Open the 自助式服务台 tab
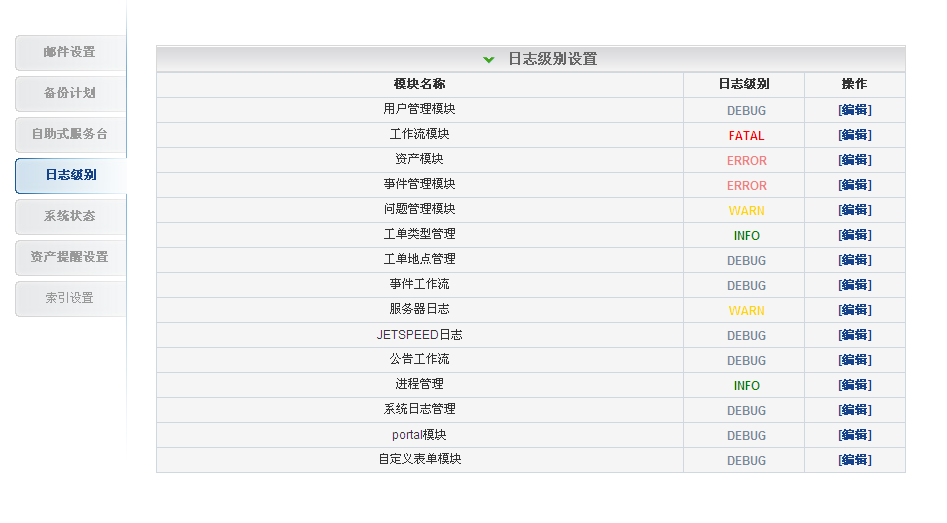Viewport: 947px width, 523px height. pyautogui.click(x=70, y=134)
